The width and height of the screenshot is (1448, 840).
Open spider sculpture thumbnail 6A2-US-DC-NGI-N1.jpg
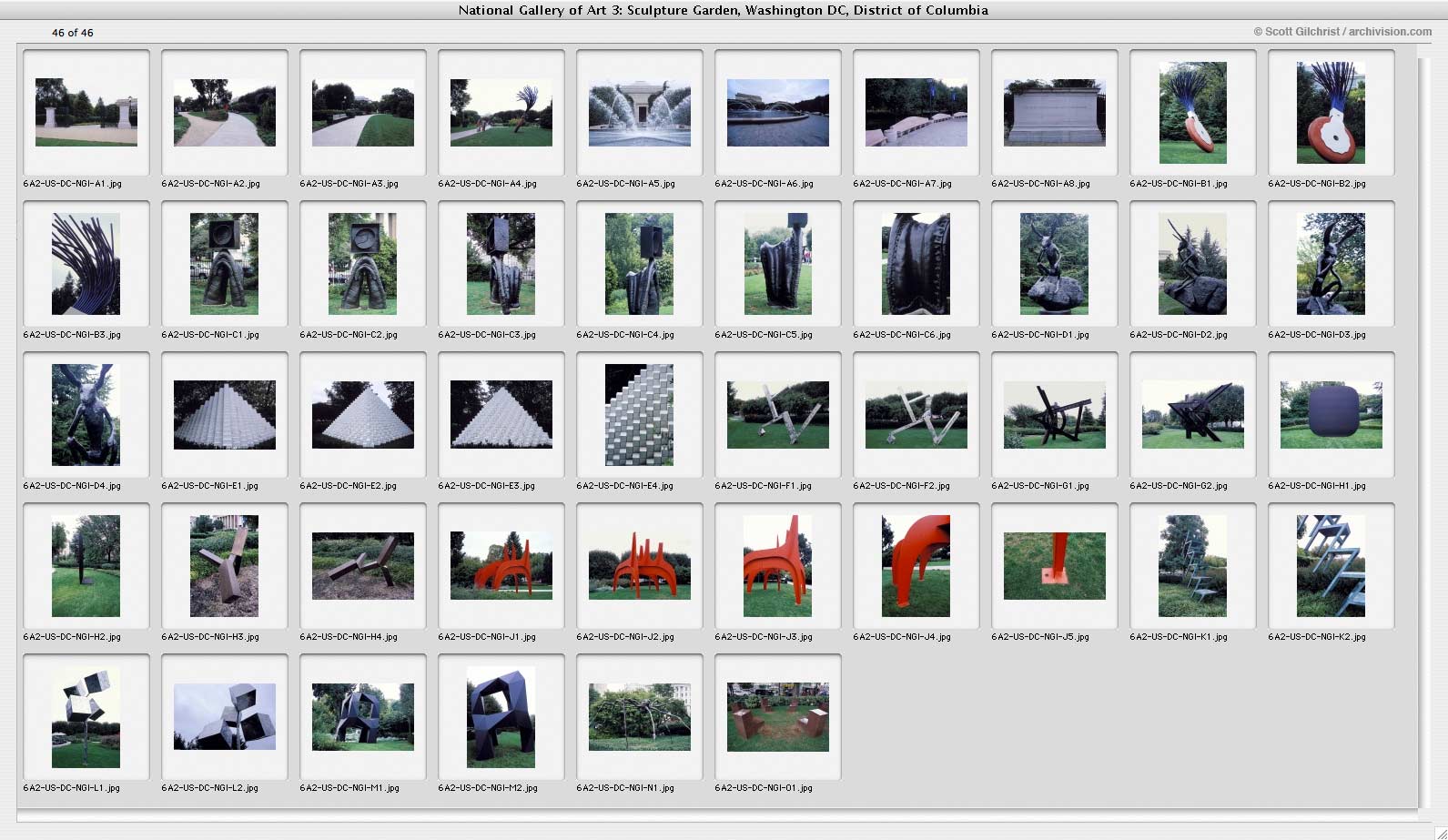pyautogui.click(x=640, y=717)
